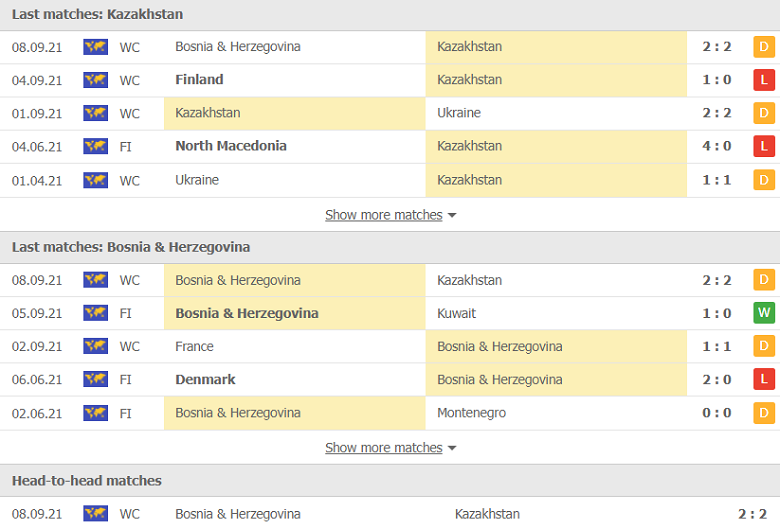Viewport: 780px width, 529px height.
Task: Click D badge in Kazakhstan vs Ukraine 2:2 row
Action: [764, 113]
